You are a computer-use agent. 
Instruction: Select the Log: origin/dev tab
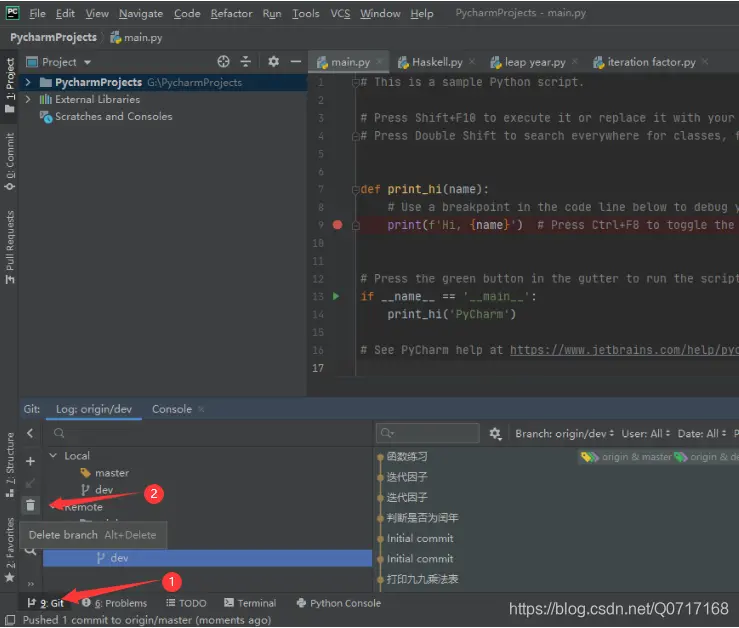coord(94,409)
